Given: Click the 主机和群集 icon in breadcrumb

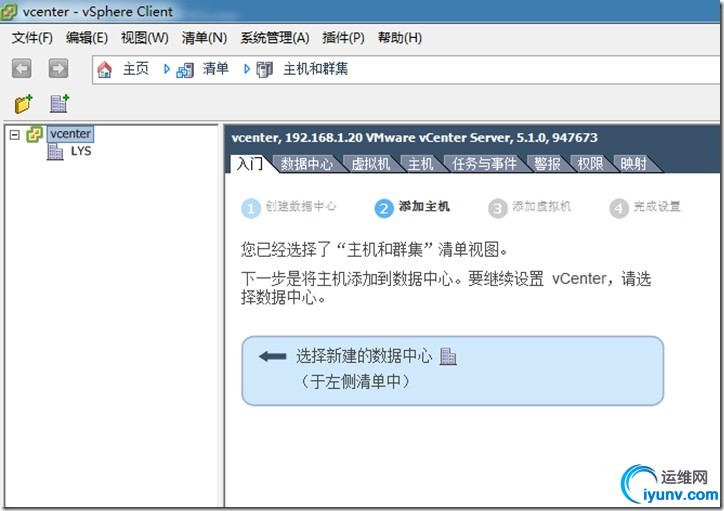Looking at the screenshot, I should pos(265,70).
